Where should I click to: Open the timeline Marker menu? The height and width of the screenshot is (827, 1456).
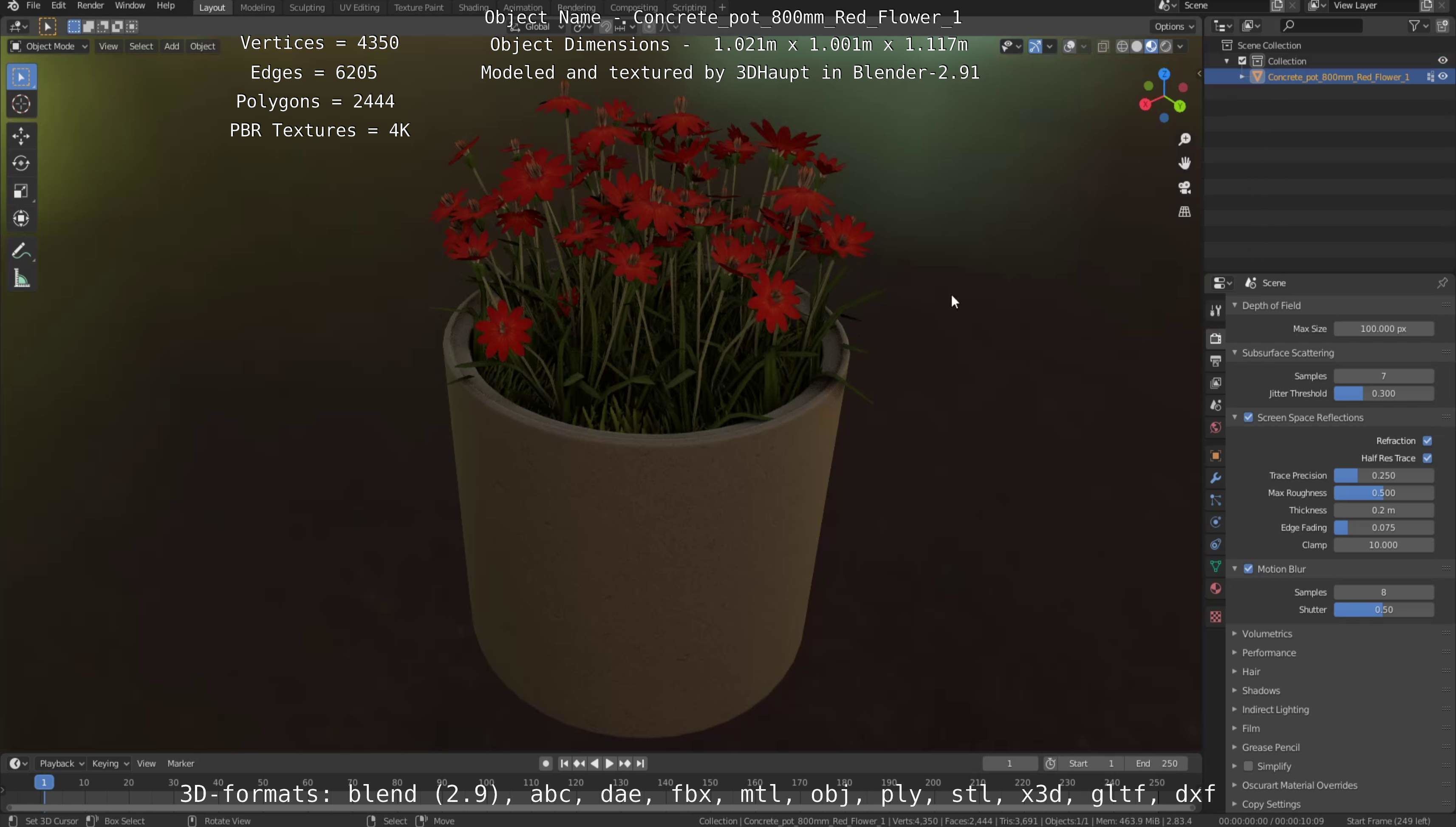(x=181, y=763)
